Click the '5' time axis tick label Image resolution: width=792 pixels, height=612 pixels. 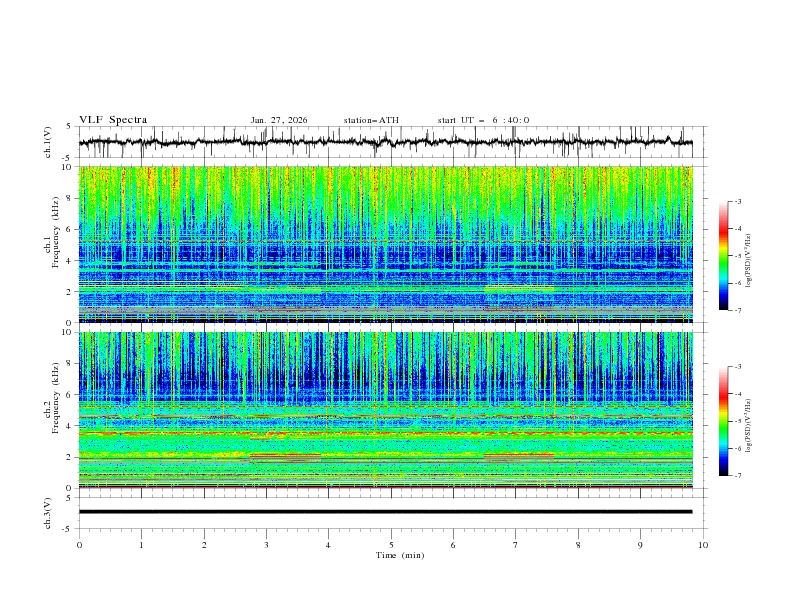391,545
